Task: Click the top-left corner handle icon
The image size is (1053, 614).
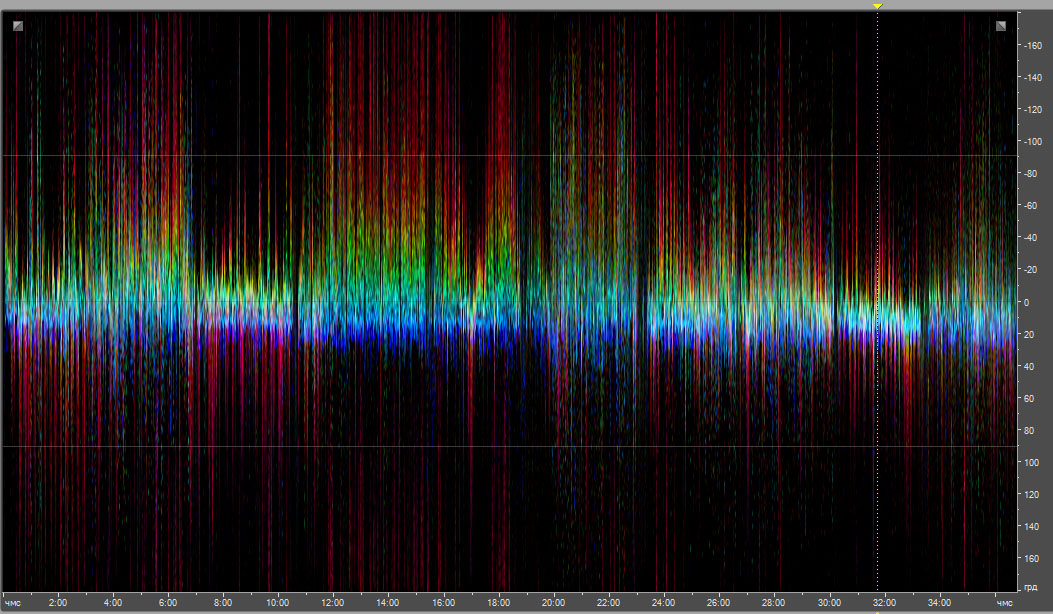Action: click(x=18, y=26)
